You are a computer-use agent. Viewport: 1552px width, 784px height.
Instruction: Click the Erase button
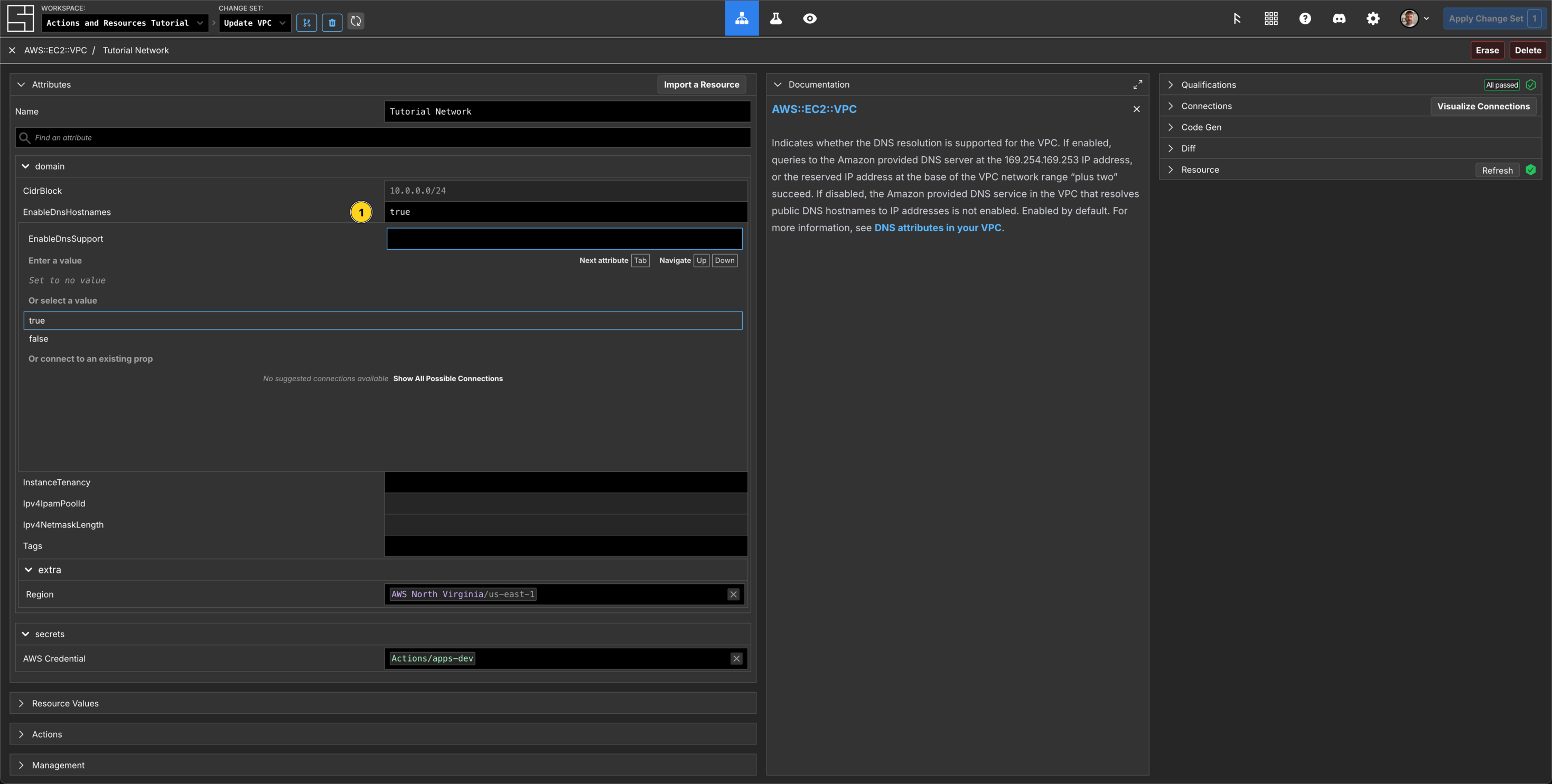[x=1487, y=50]
